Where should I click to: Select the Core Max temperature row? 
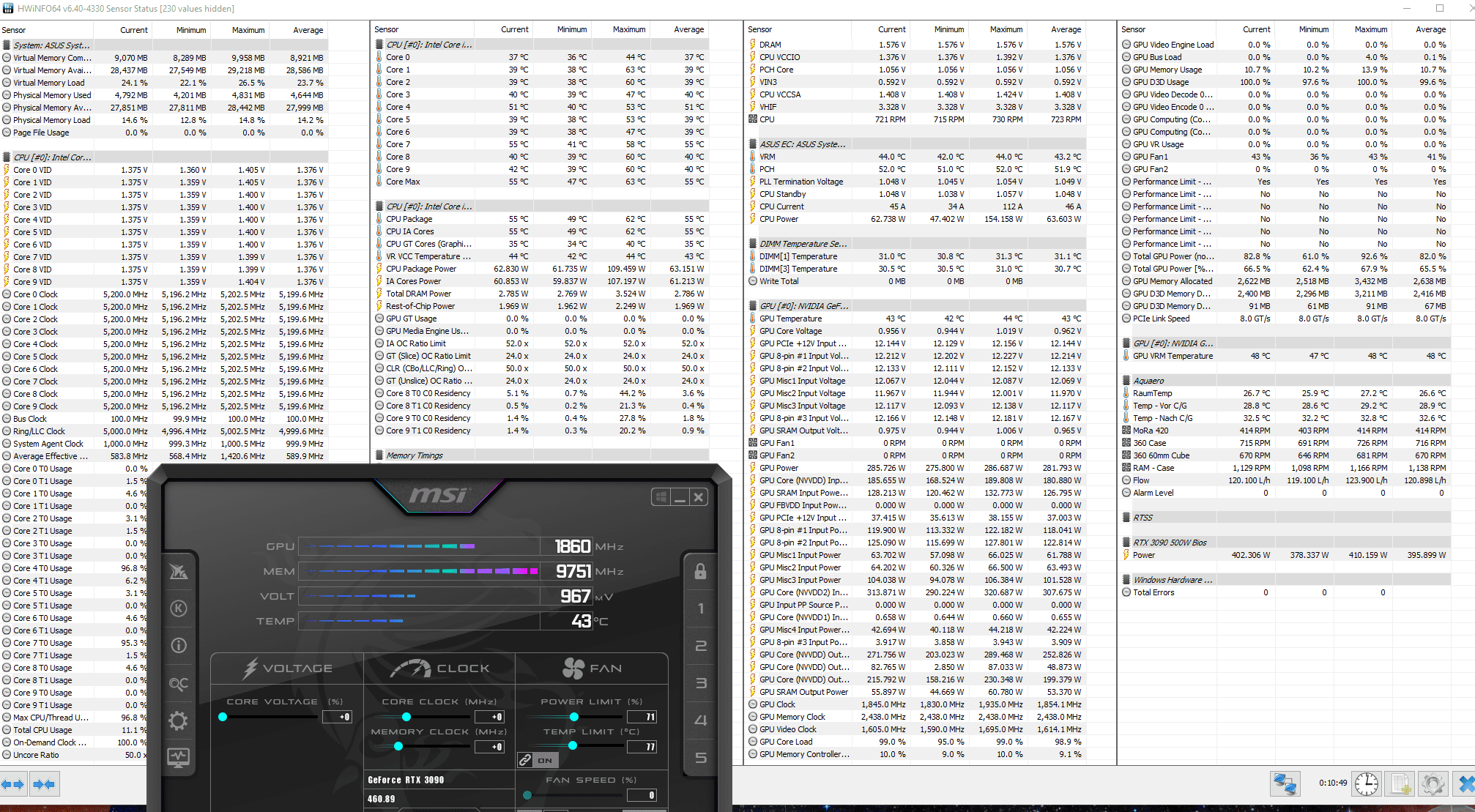click(x=541, y=182)
